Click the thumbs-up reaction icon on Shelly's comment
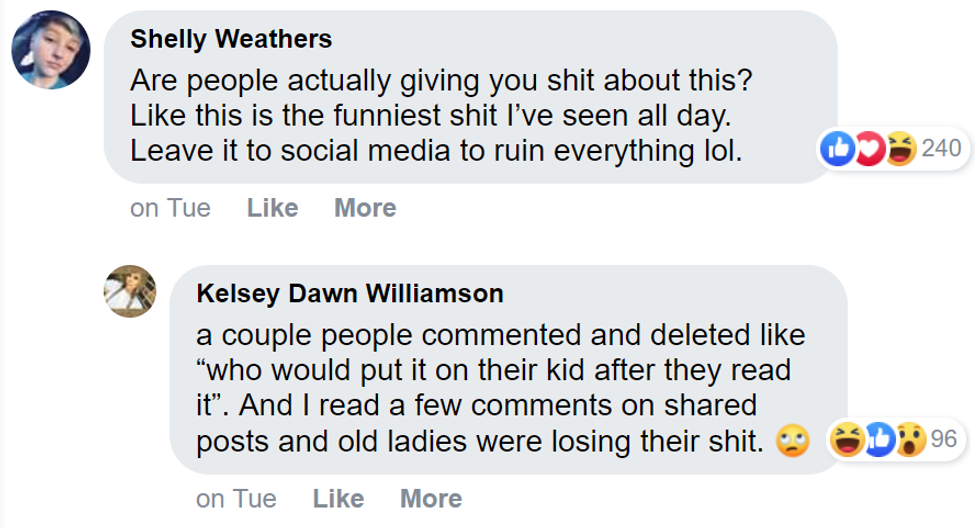980x528 pixels. click(x=833, y=150)
